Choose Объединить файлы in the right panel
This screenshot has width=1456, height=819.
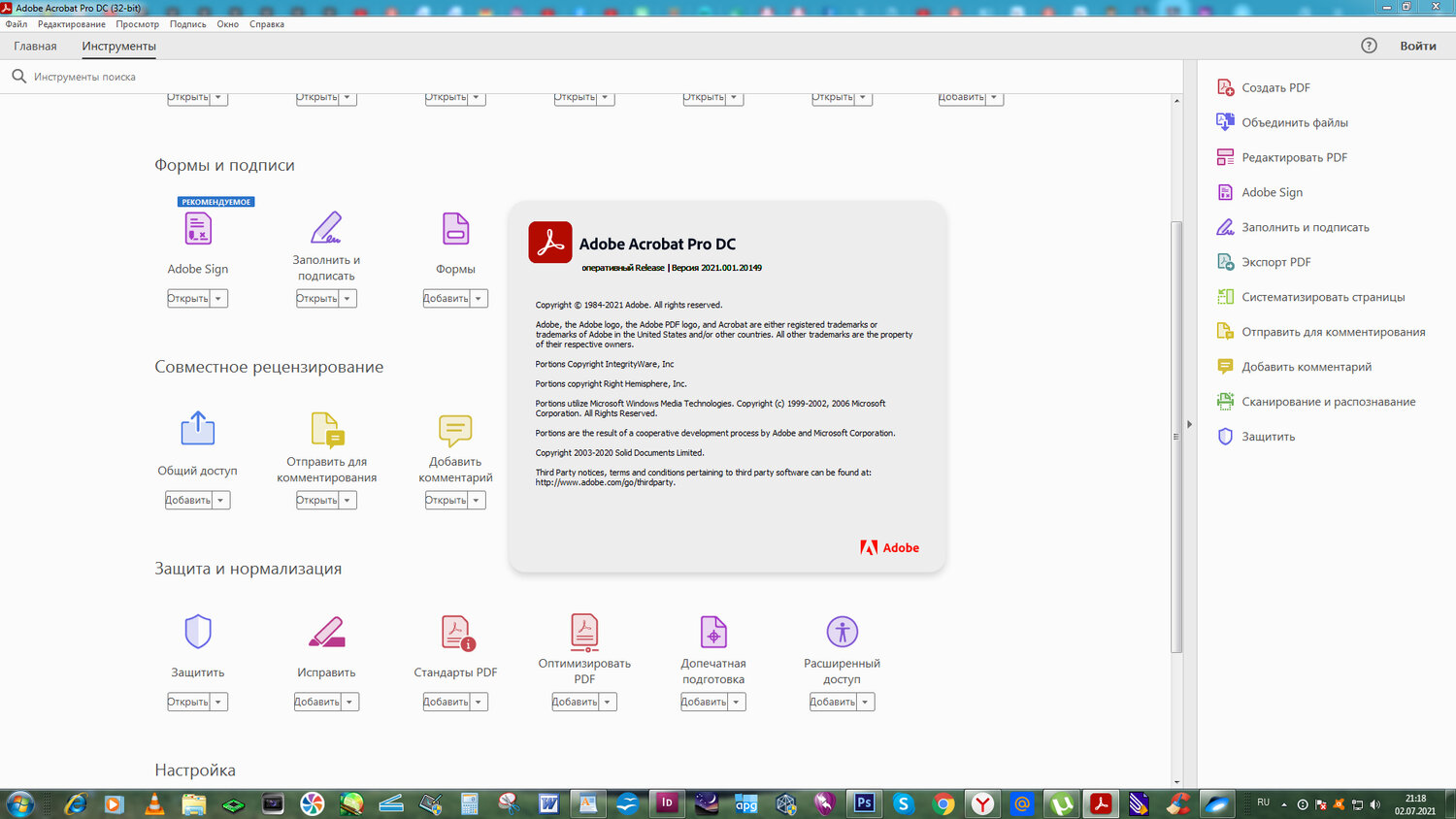pos(1282,122)
